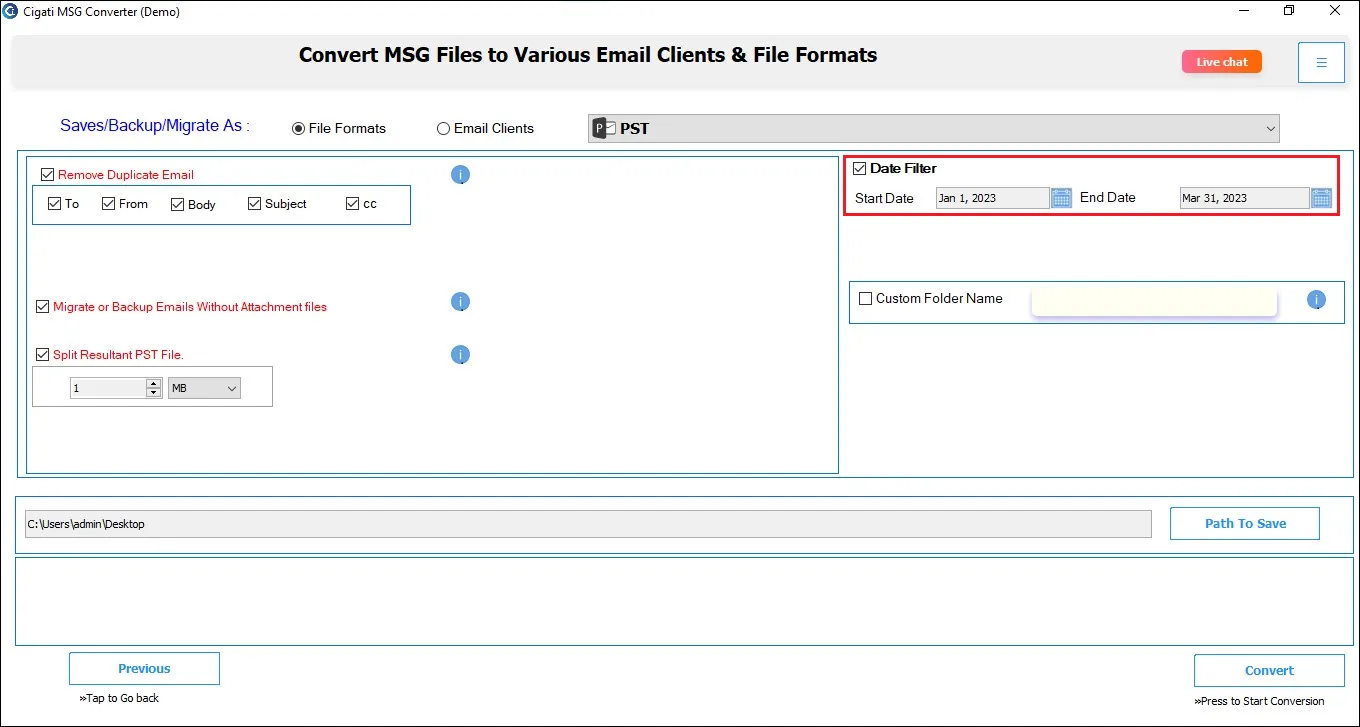Start conversion with Convert button
The image size is (1360, 727).
pyautogui.click(x=1269, y=671)
